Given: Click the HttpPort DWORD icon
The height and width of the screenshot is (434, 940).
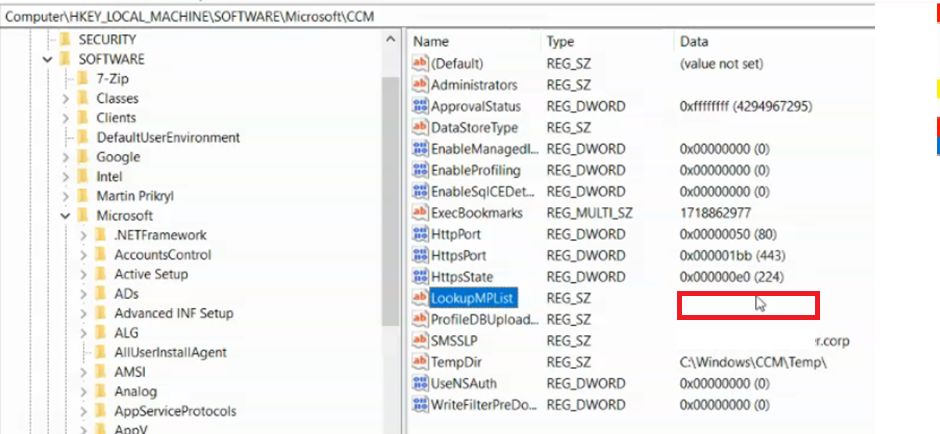Looking at the screenshot, I should coord(420,234).
